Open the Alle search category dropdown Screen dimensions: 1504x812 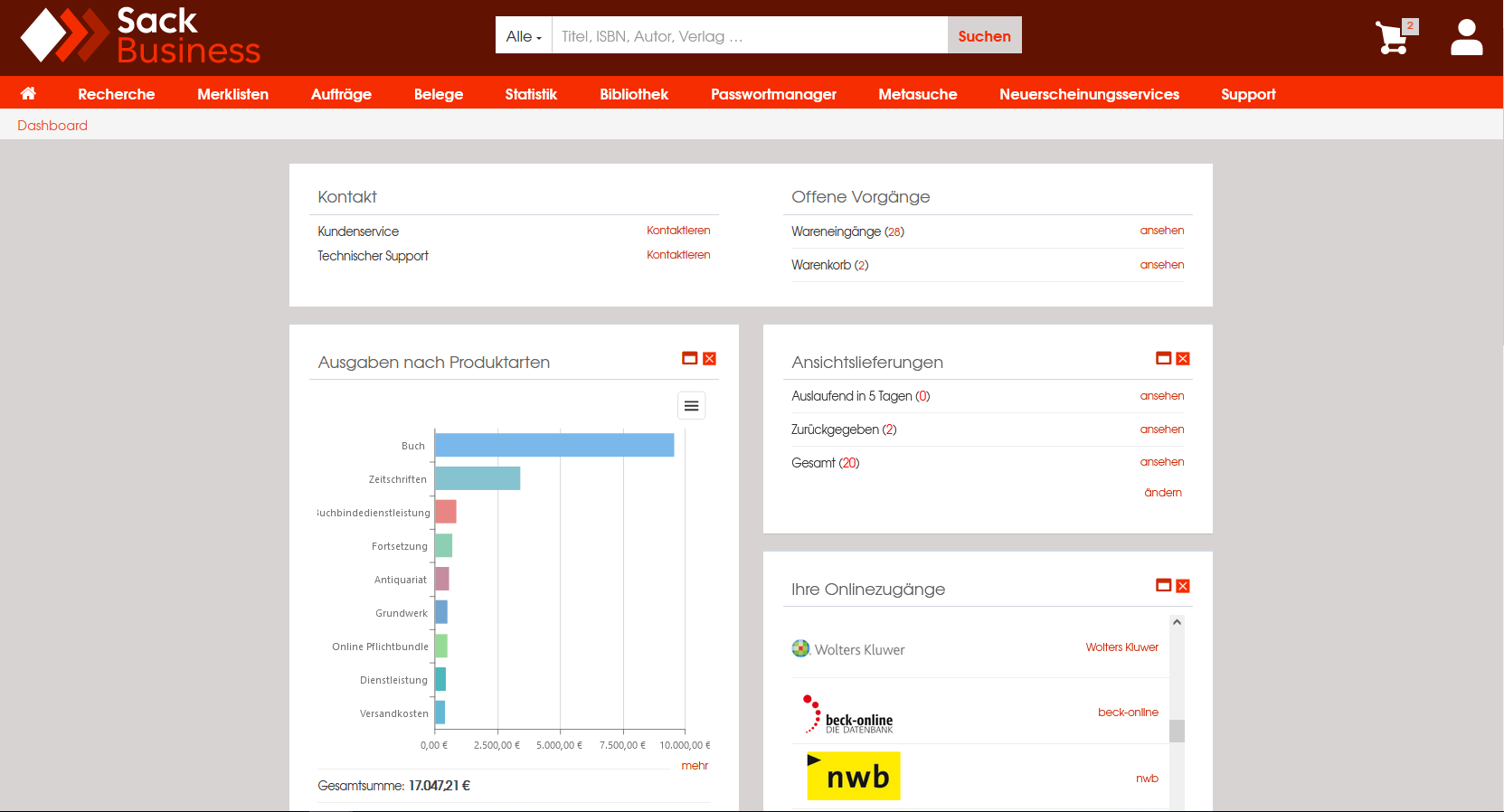524,35
